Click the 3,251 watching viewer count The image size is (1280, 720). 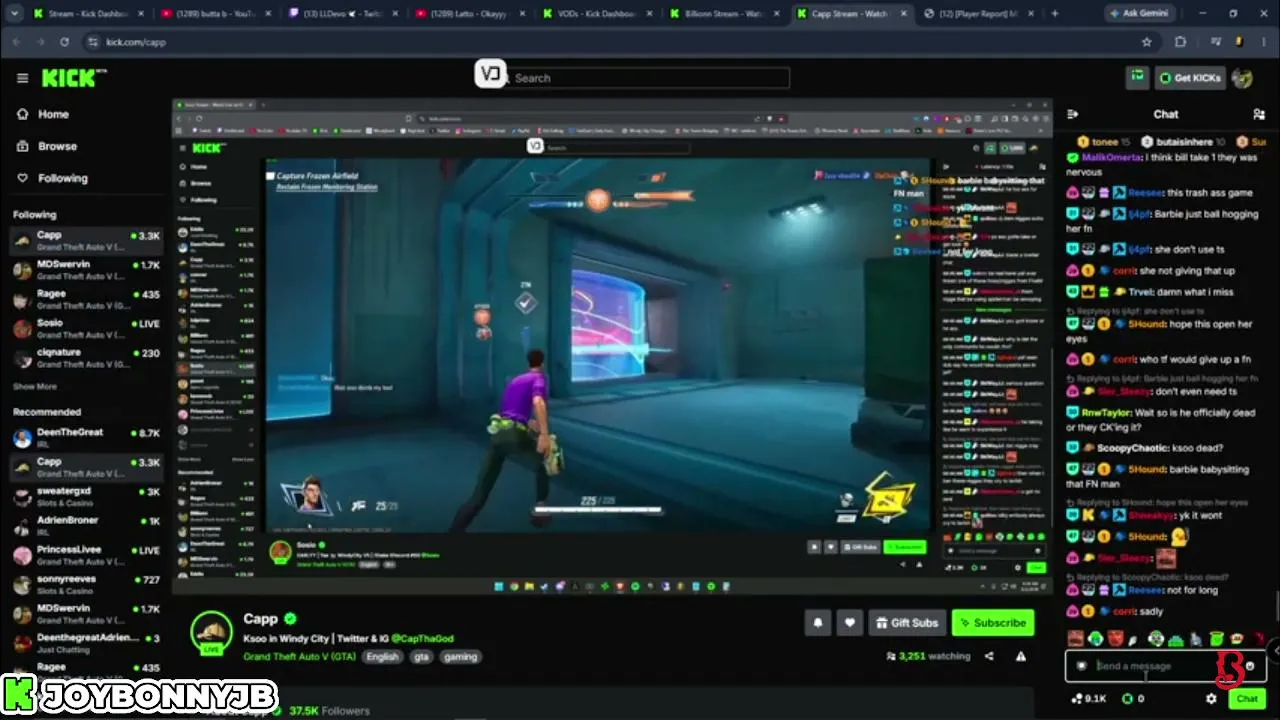click(x=929, y=656)
